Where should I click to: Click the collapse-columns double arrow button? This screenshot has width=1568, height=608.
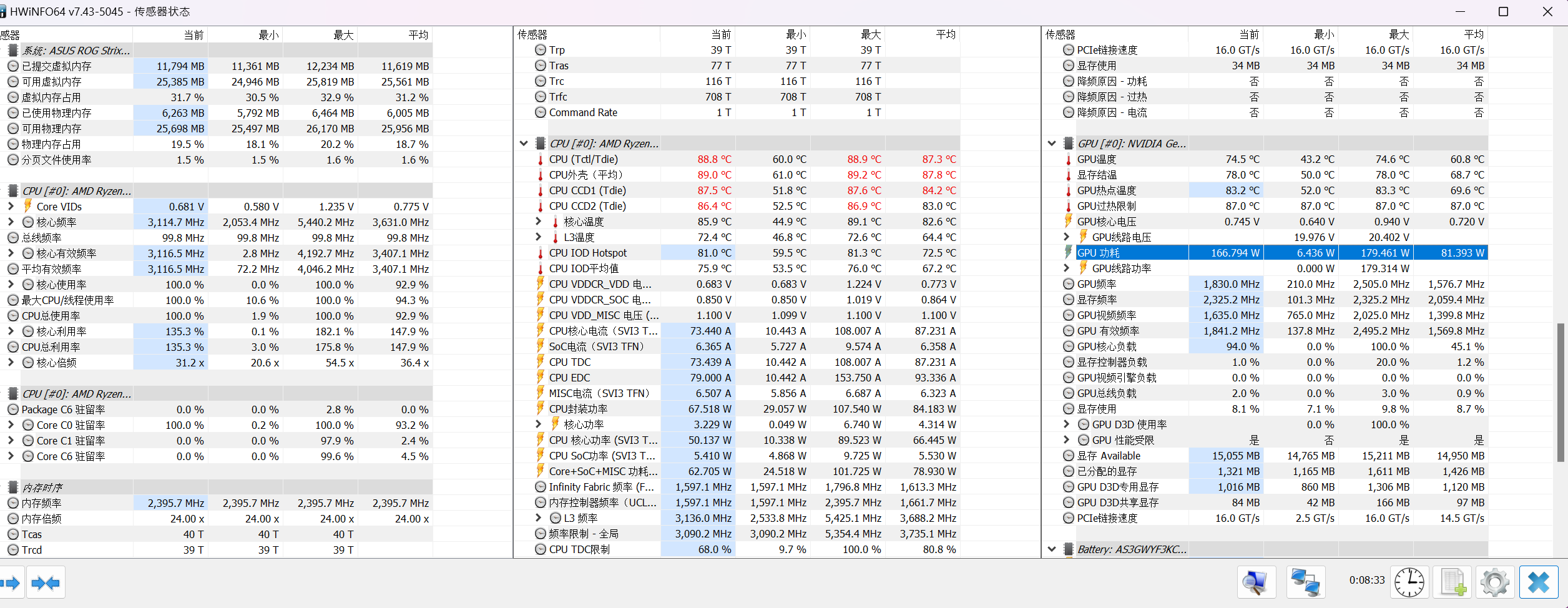pyautogui.click(x=46, y=583)
